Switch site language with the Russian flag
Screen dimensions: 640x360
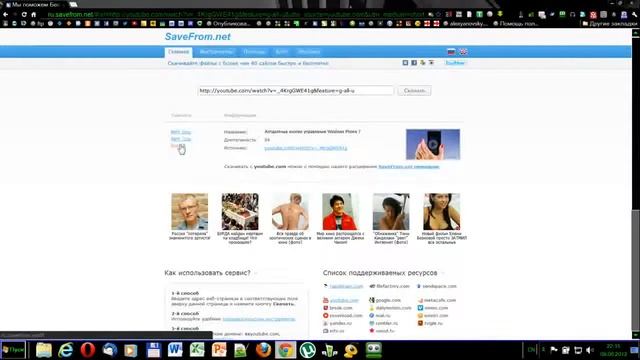451,51
